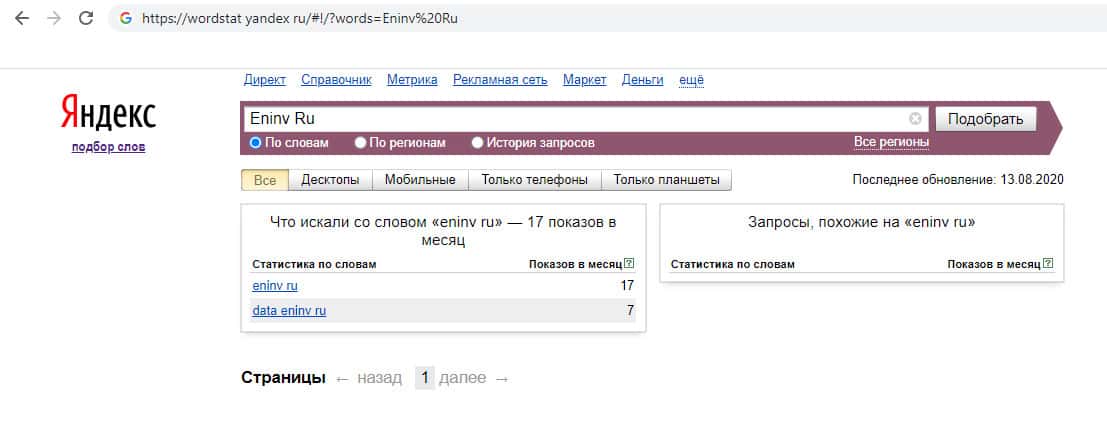
Task: Open the data eninv ru query link
Action: [x=289, y=311]
